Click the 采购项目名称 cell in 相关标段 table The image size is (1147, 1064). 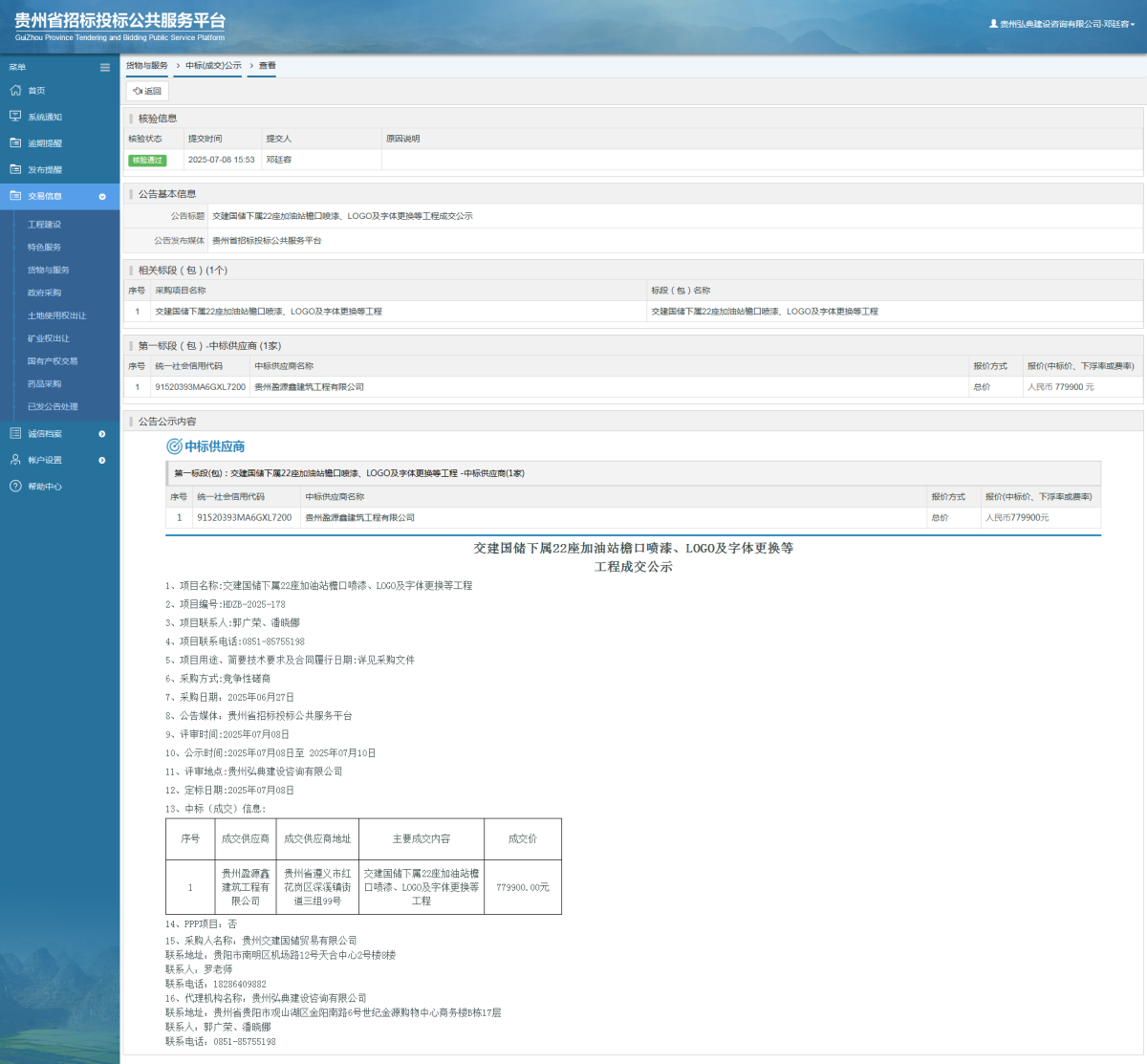(x=269, y=312)
